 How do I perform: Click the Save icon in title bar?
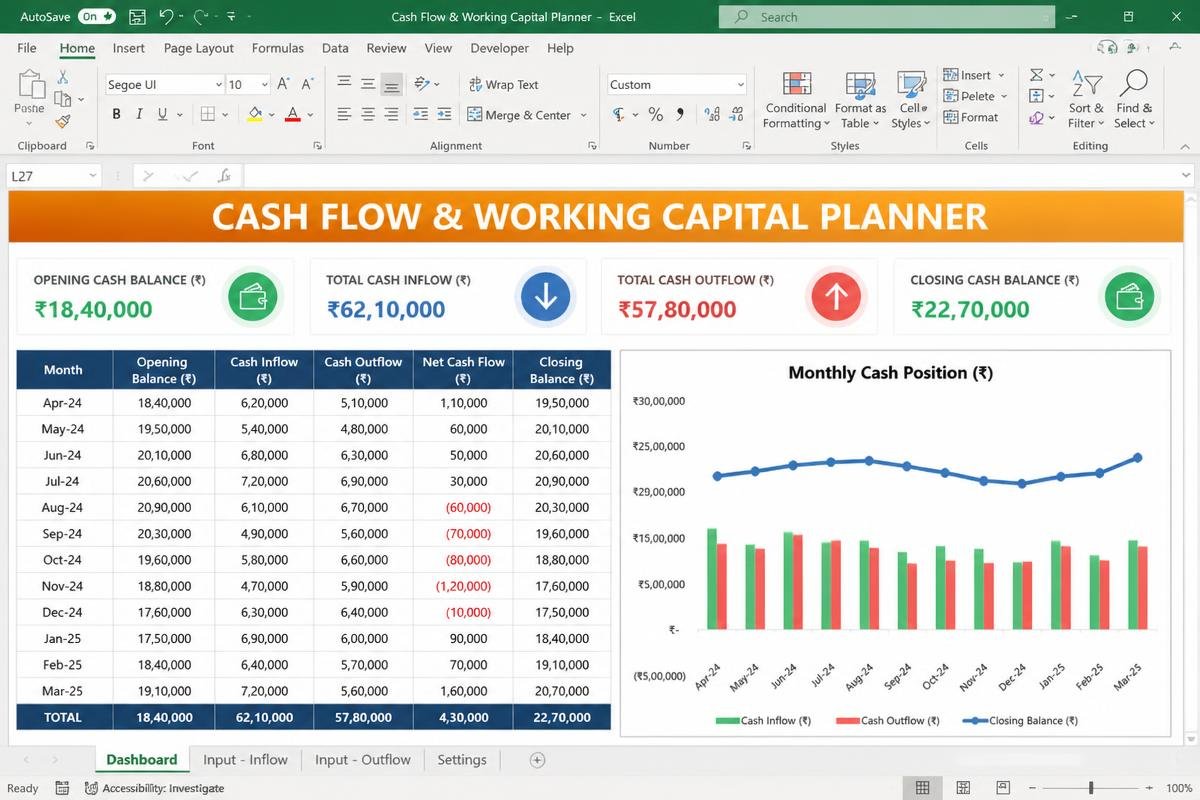point(137,17)
